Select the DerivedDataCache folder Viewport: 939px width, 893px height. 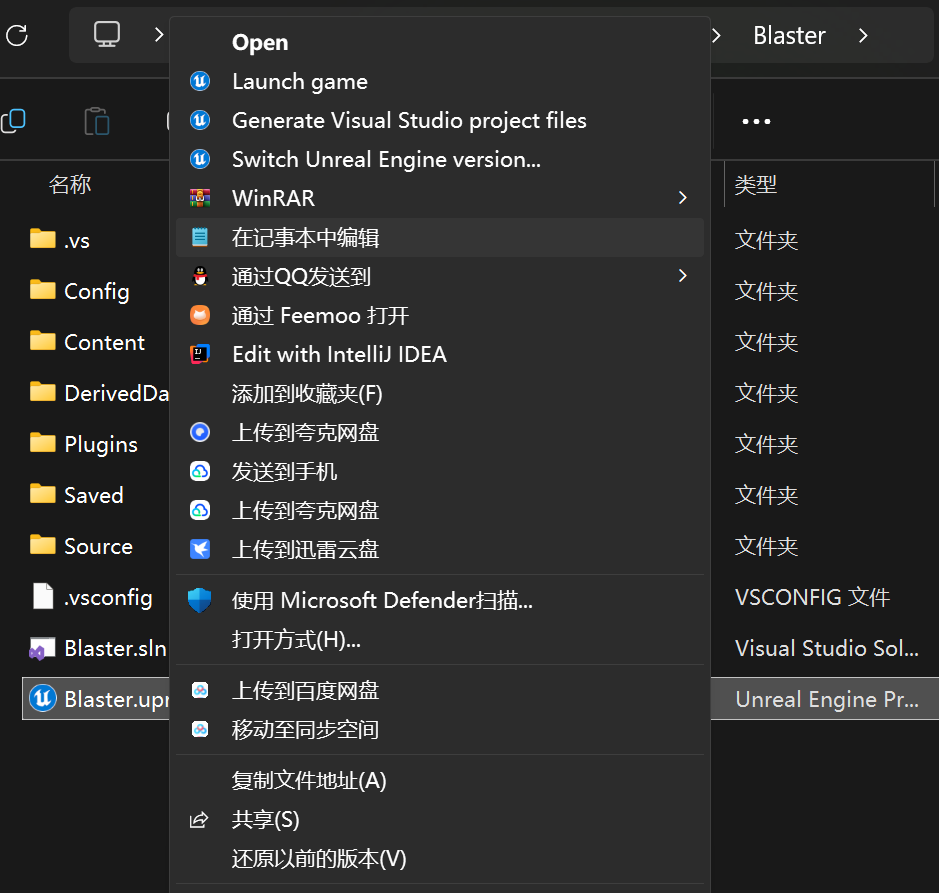pos(99,393)
